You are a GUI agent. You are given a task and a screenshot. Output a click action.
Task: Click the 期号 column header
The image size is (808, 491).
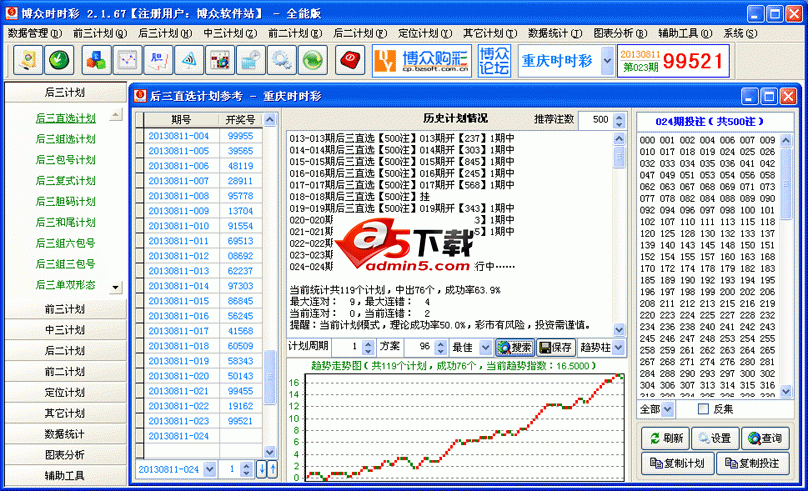click(x=181, y=120)
